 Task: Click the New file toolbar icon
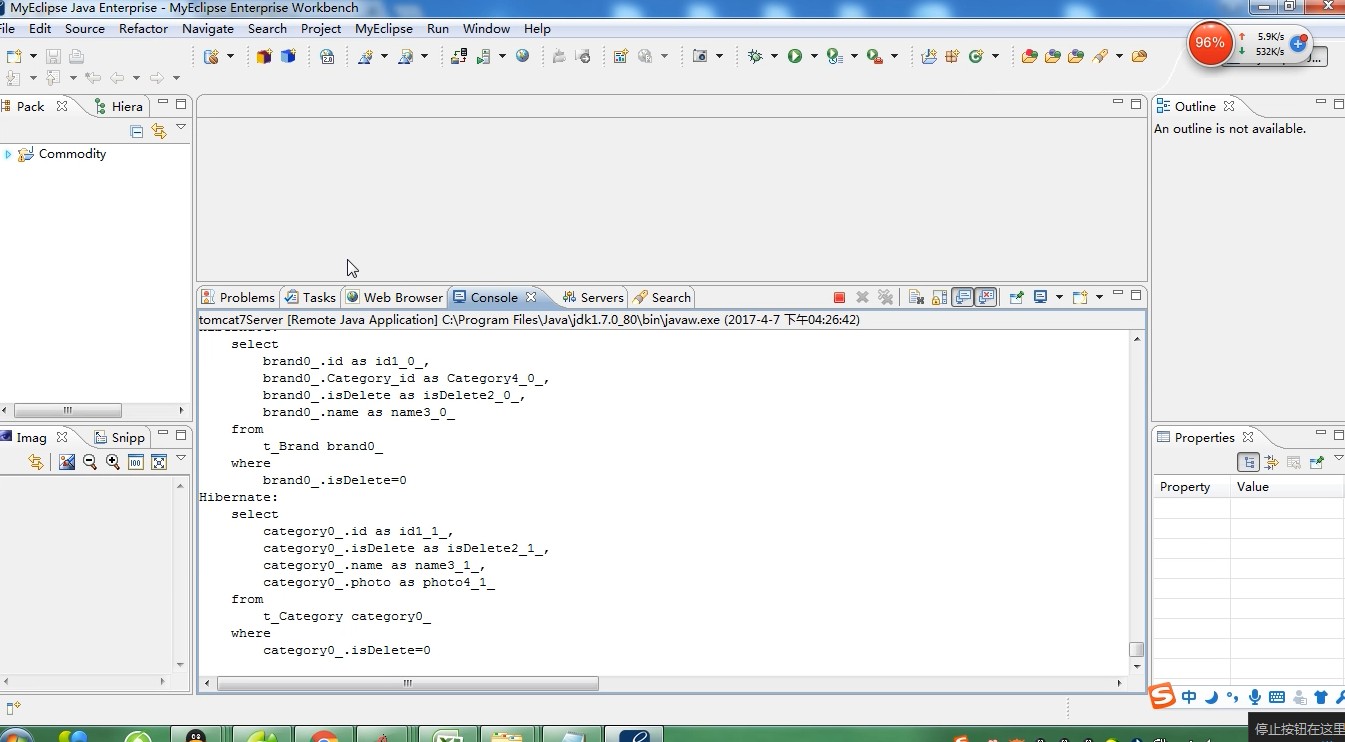14,56
